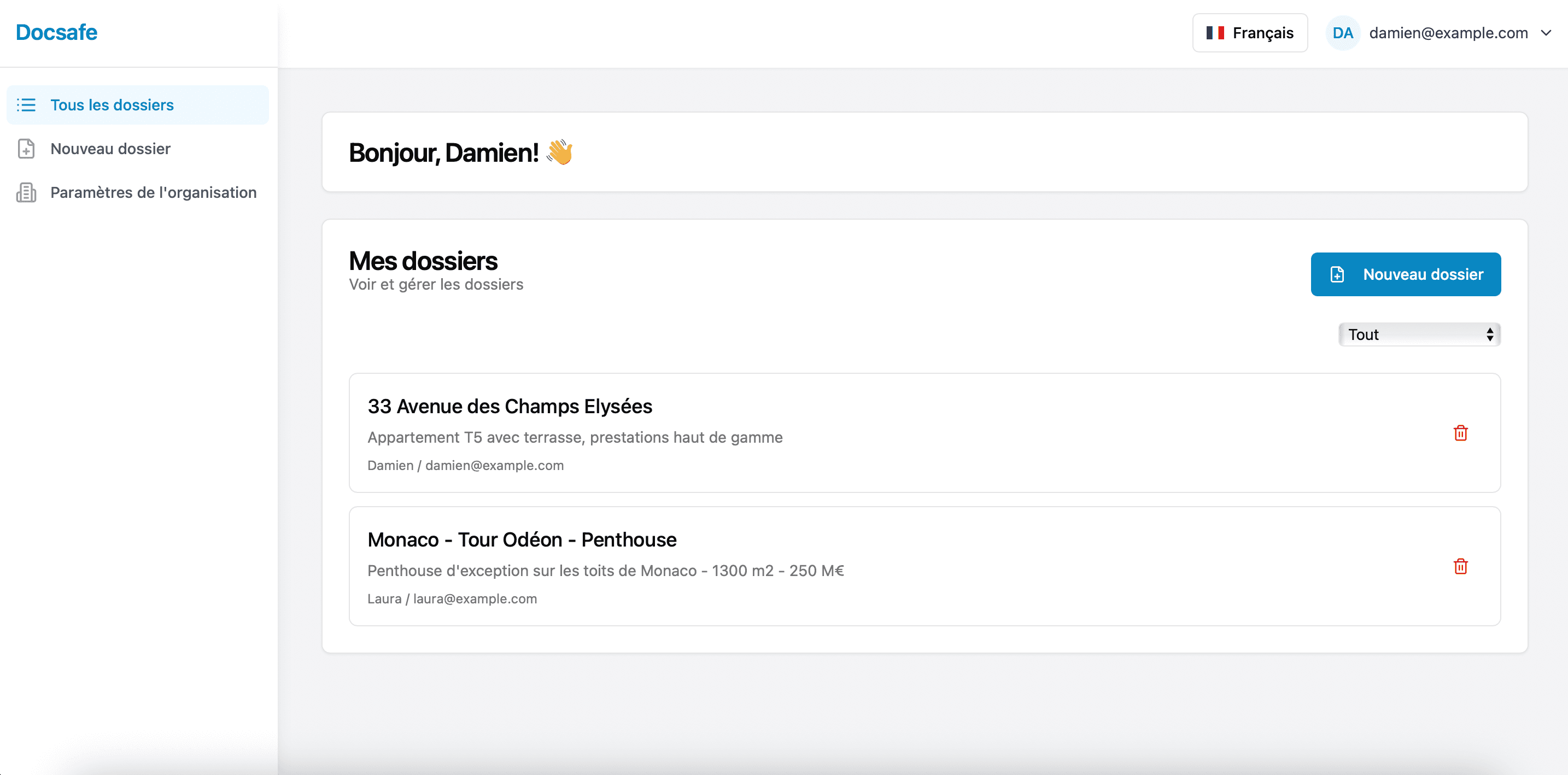Click the DA avatar badge
The height and width of the screenshot is (775, 1568).
(1343, 33)
